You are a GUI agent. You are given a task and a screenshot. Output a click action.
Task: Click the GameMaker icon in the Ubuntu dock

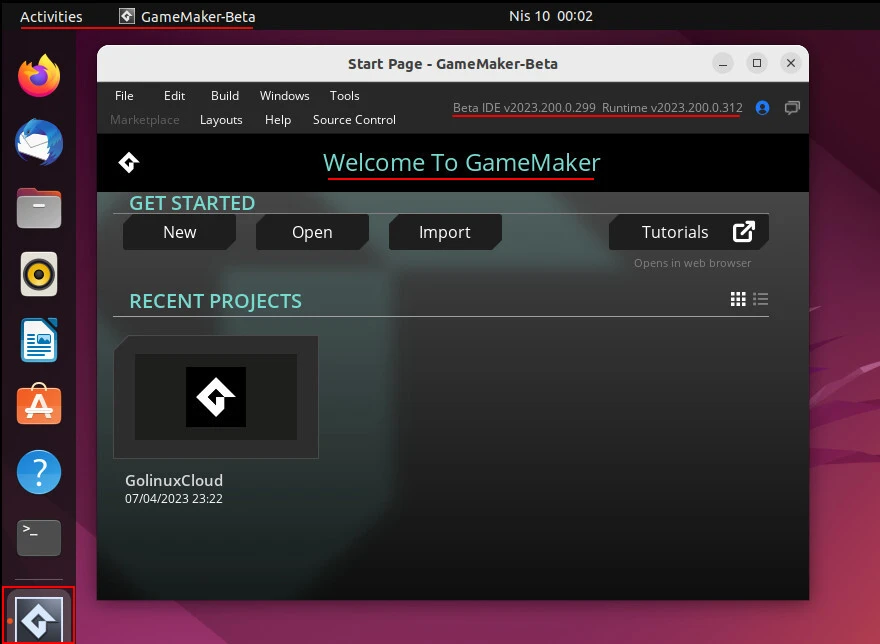point(38,617)
